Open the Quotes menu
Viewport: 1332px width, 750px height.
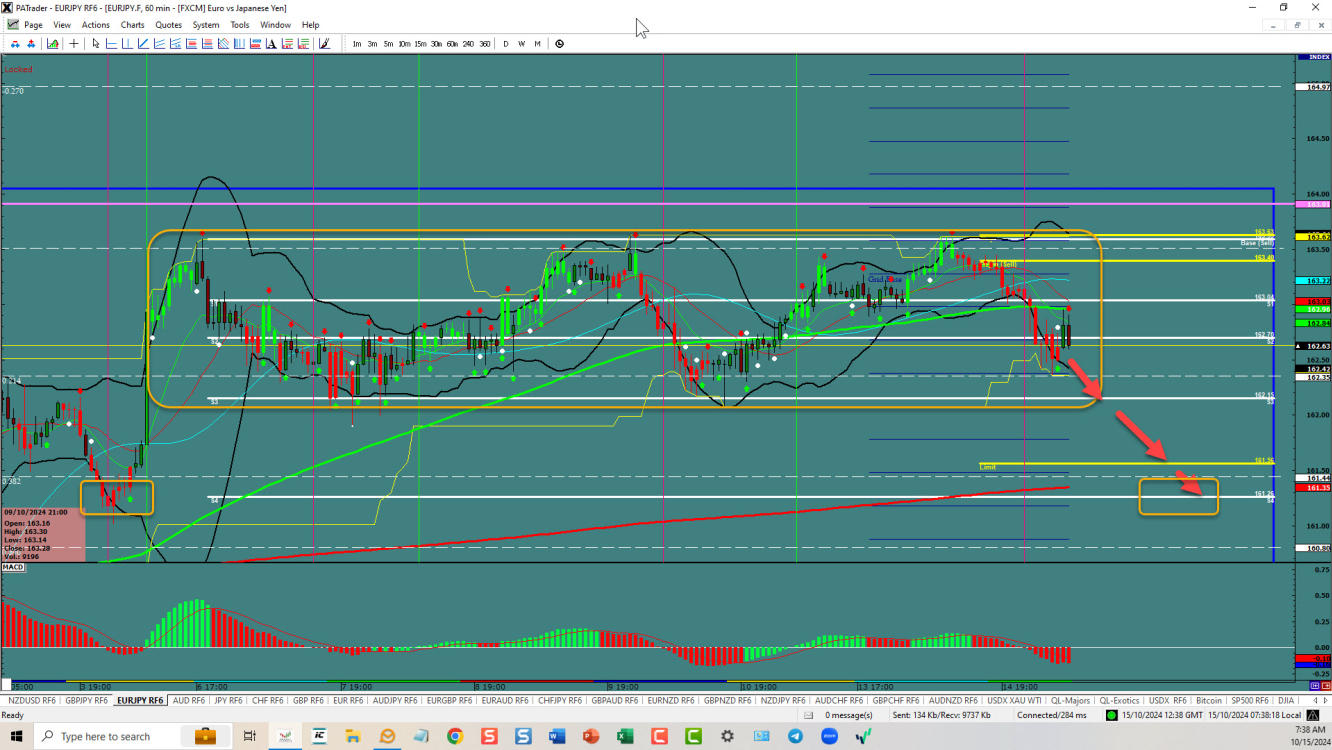(169, 24)
